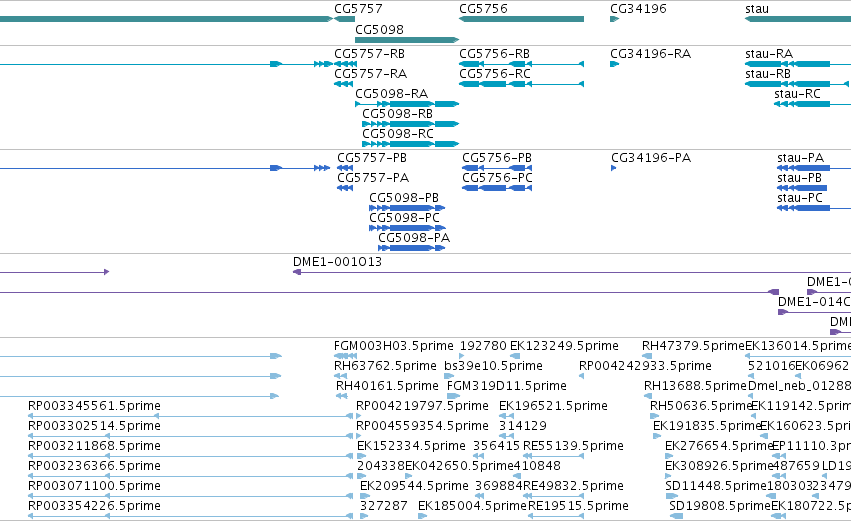Select EST RP003345561.5prime

[x=94, y=406]
